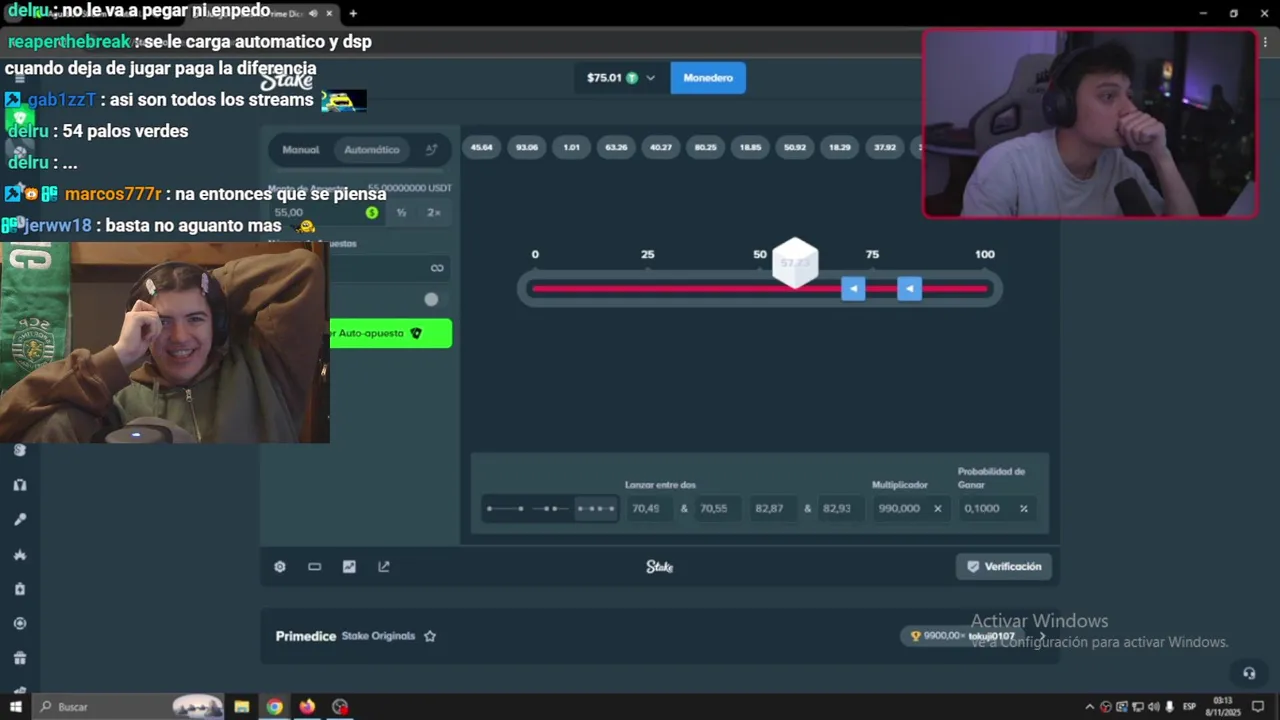Click the multiplier field showing 990,000
Screen dimensions: 1280x720
[x=910, y=508]
